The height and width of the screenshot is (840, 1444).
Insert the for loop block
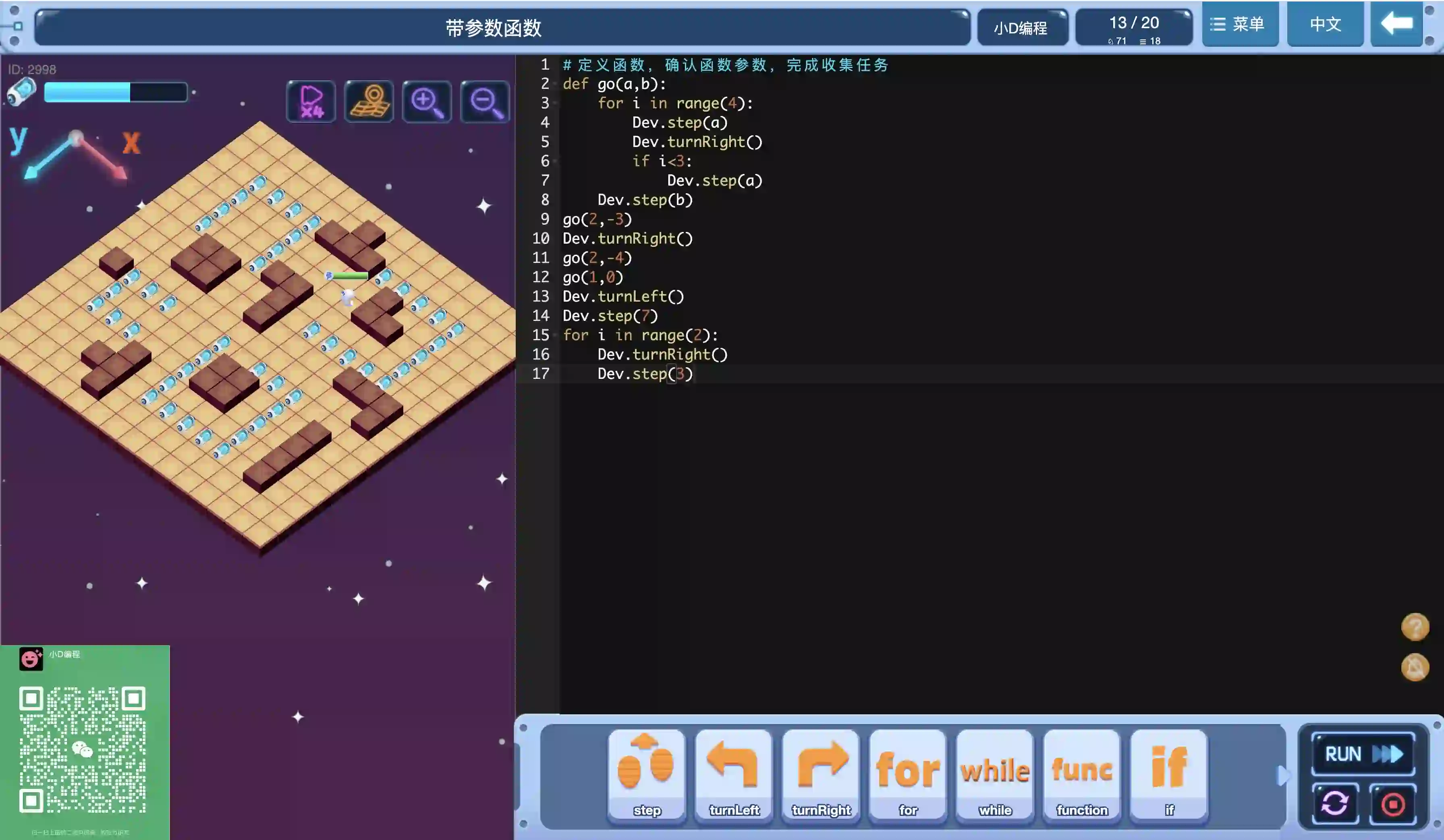click(908, 774)
